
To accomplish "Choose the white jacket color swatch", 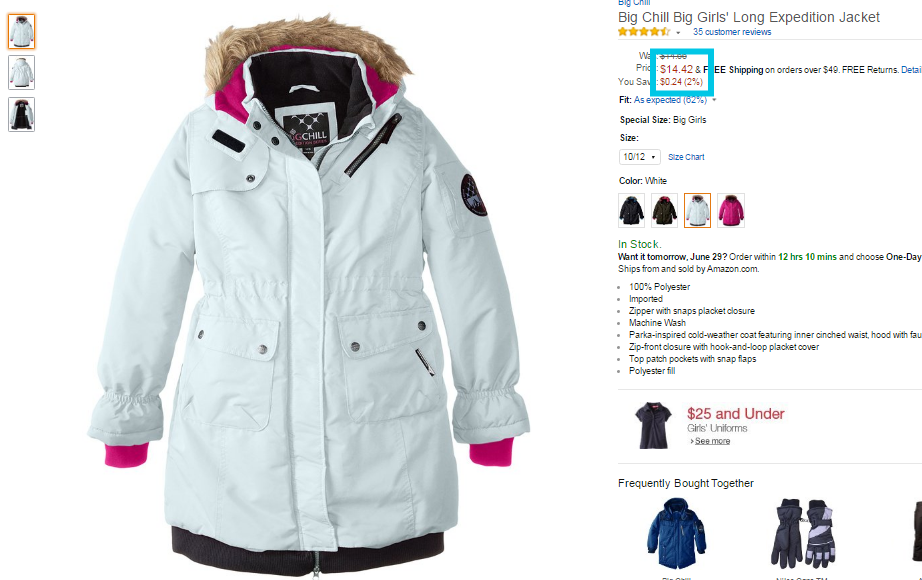I will click(x=697, y=210).
